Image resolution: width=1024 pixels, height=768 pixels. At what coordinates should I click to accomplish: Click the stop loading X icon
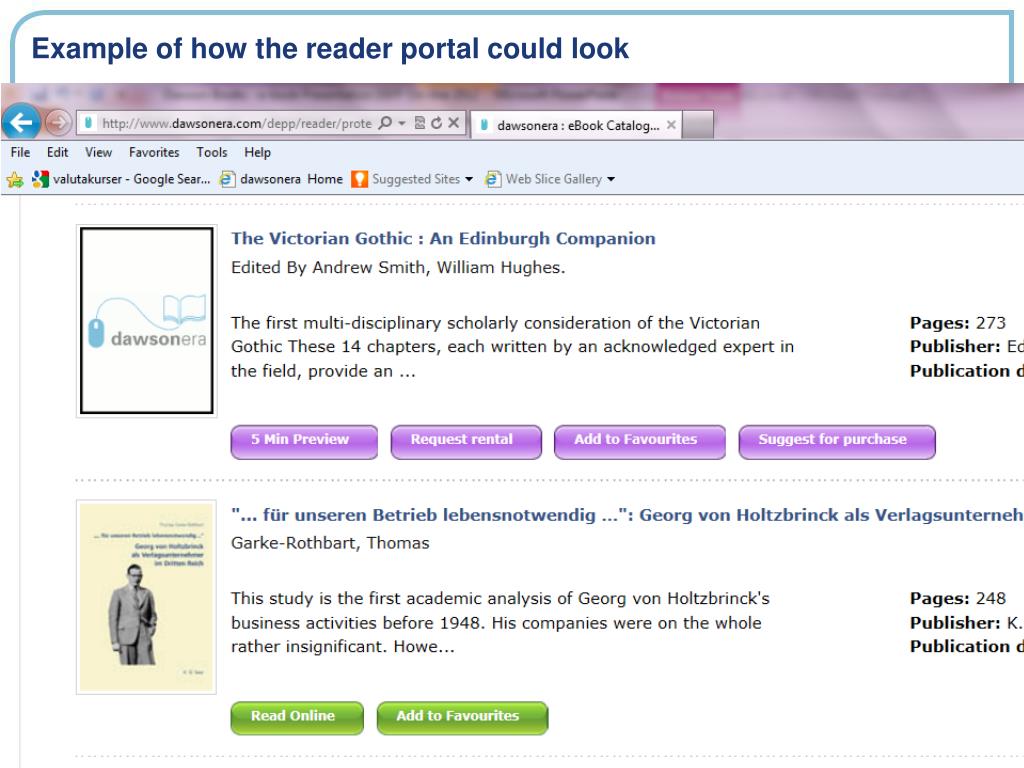[x=453, y=123]
